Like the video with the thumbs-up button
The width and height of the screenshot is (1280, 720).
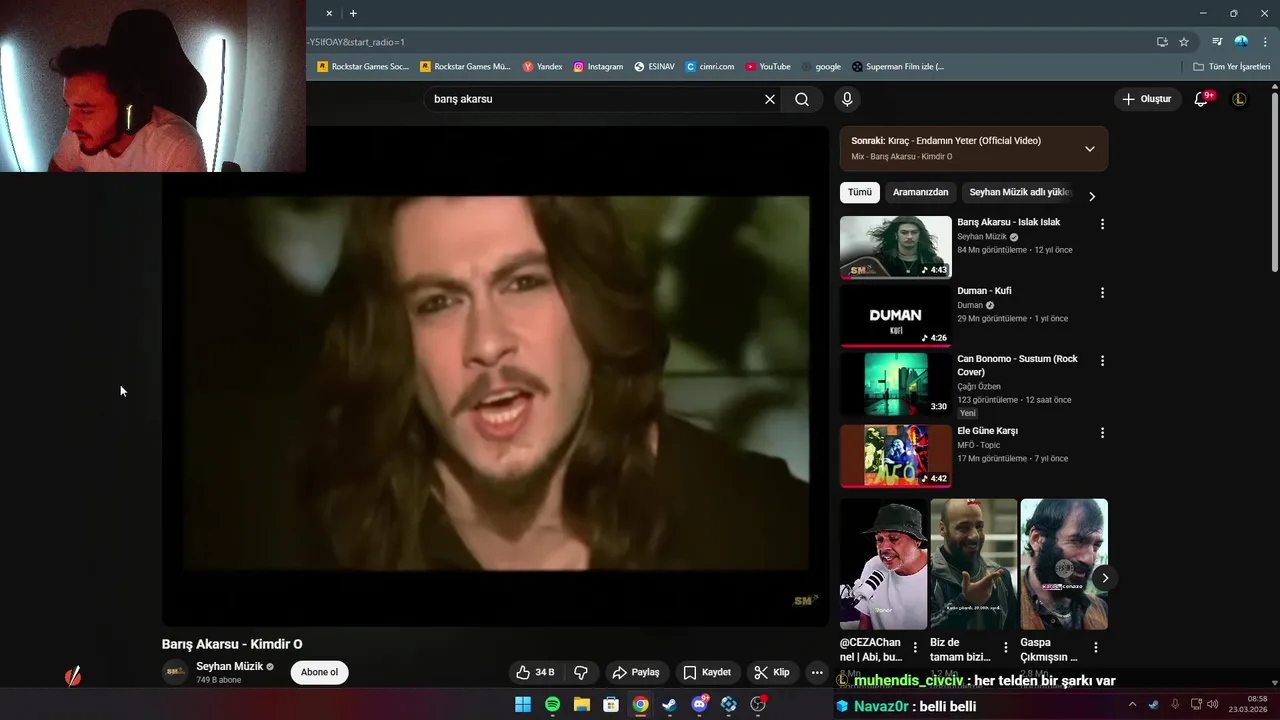coord(535,672)
